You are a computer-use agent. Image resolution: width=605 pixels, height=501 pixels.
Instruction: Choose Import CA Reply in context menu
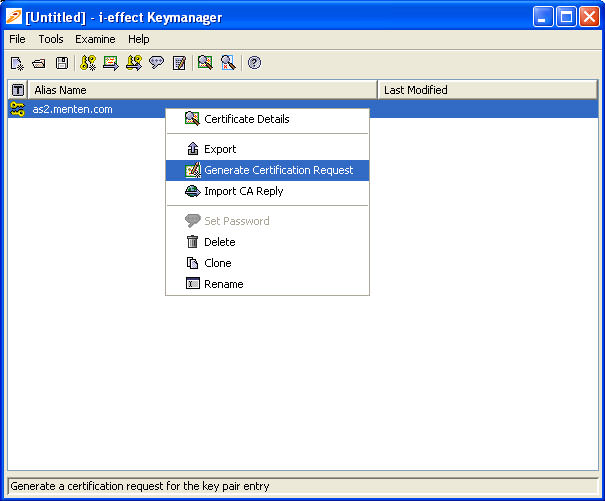243,191
